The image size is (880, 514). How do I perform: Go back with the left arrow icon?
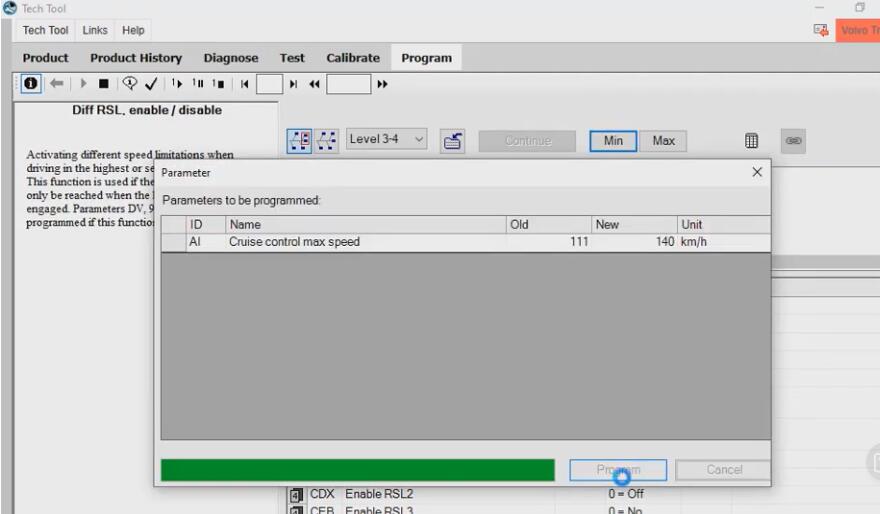pos(57,84)
